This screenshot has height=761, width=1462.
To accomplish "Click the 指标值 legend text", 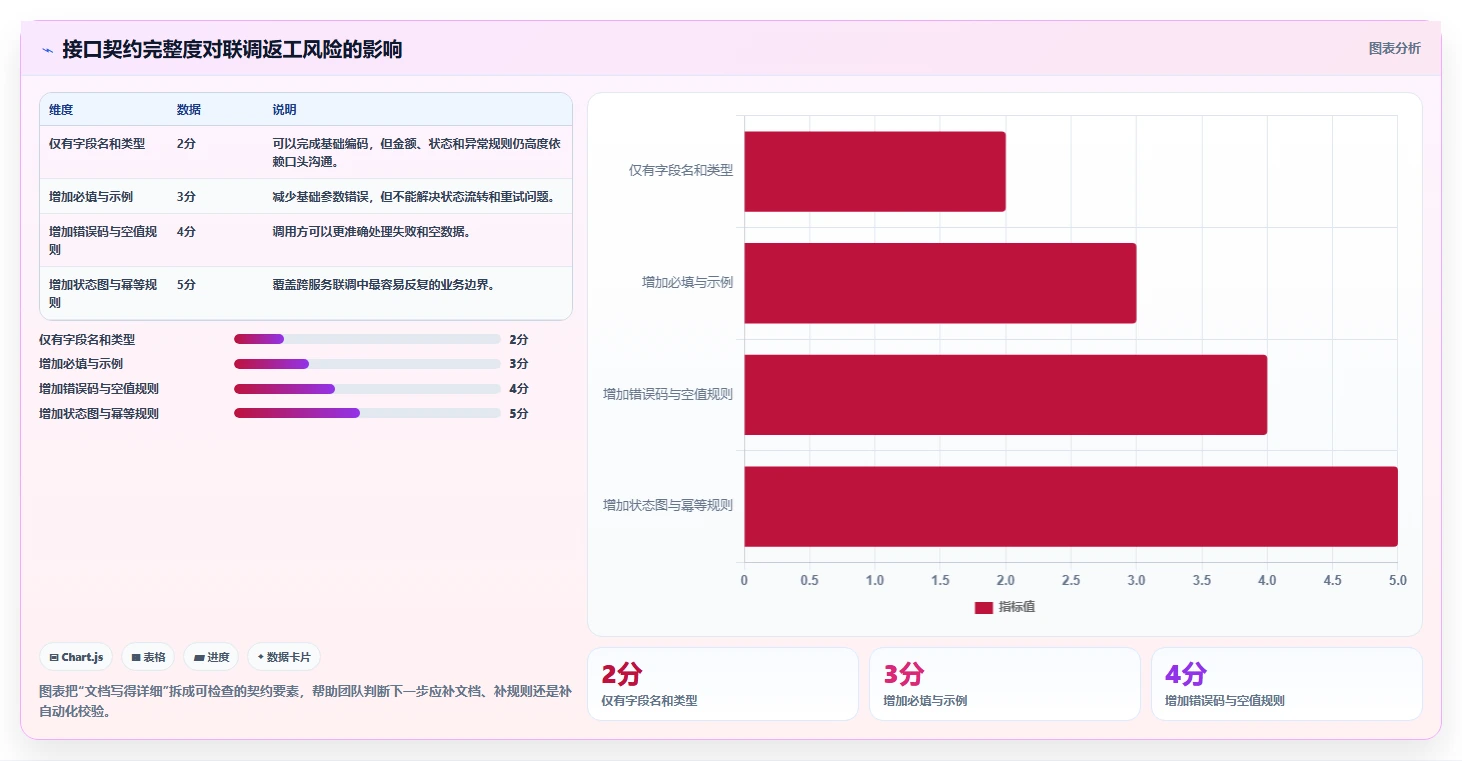I will (1017, 607).
